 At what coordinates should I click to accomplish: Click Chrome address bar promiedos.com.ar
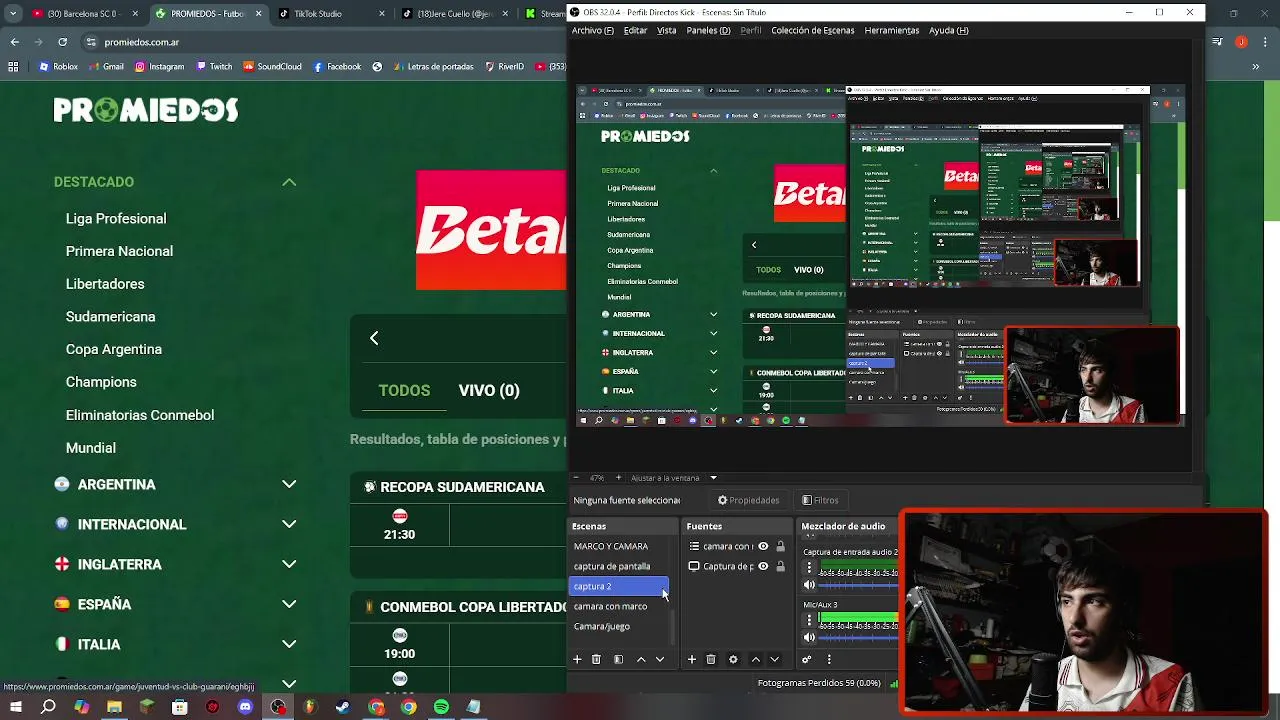(142, 42)
